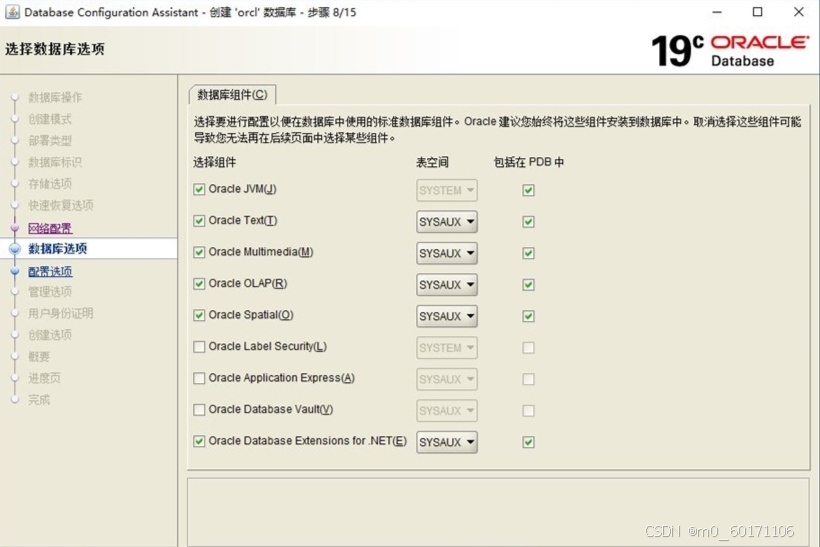Open tablespace dropdown for Oracle Application Express
The height and width of the screenshot is (547, 820).
pyautogui.click(x=447, y=379)
